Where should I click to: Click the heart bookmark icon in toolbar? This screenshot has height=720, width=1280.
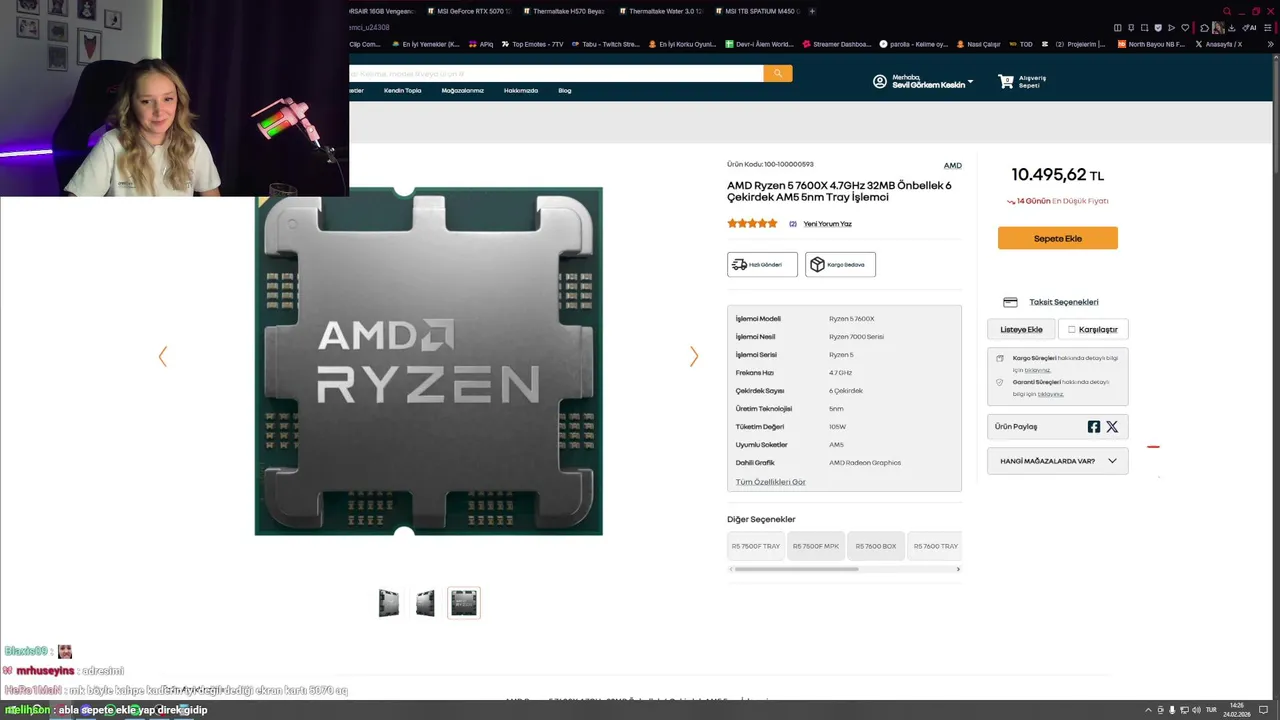pyautogui.click(x=1185, y=28)
